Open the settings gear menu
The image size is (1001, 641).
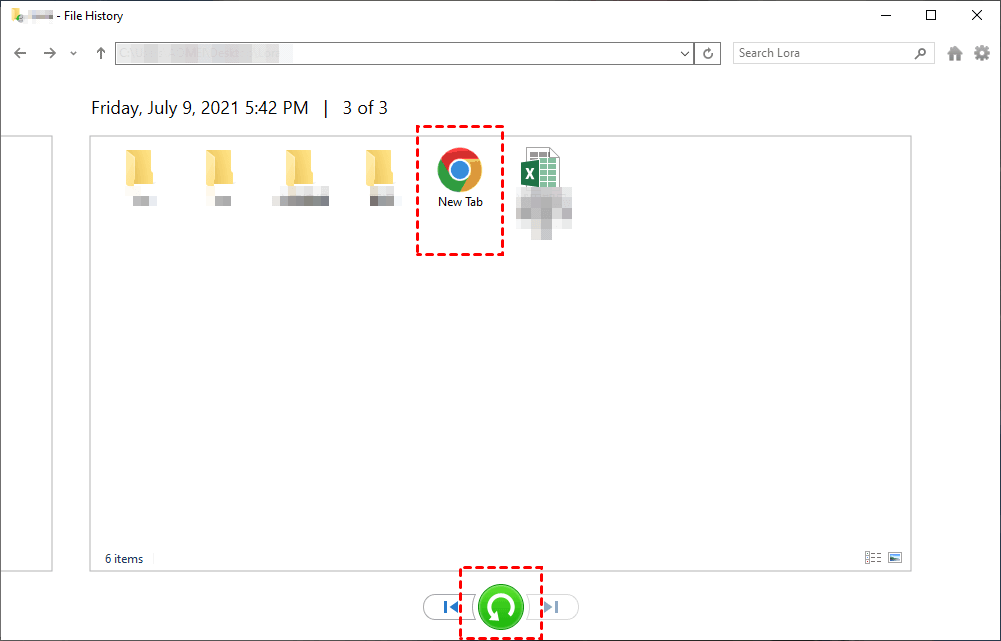point(982,53)
